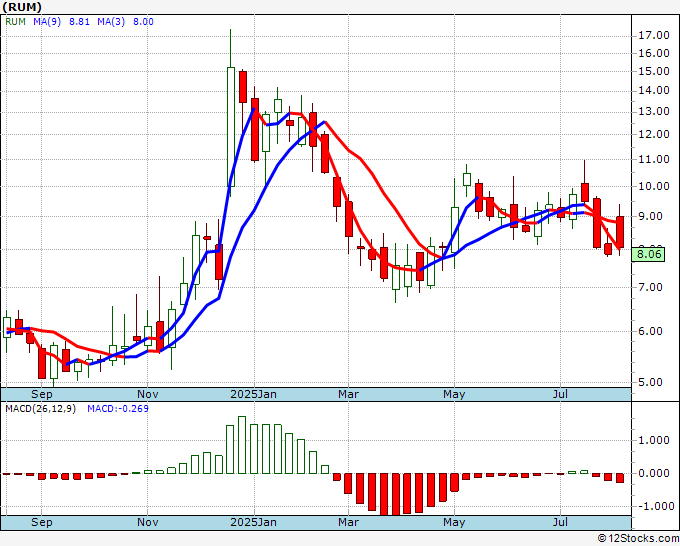
Task: Click the 11.00 price axis label
Action: click(654, 160)
